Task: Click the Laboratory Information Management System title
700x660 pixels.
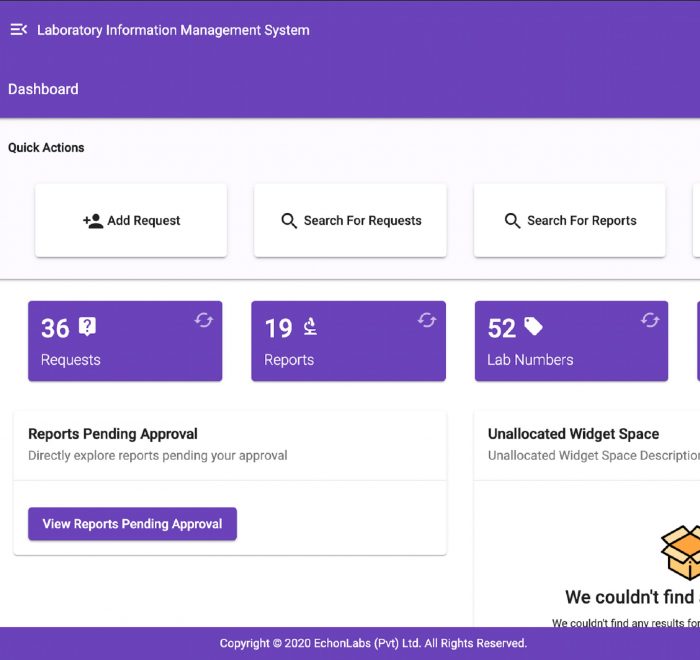Action: (x=173, y=30)
